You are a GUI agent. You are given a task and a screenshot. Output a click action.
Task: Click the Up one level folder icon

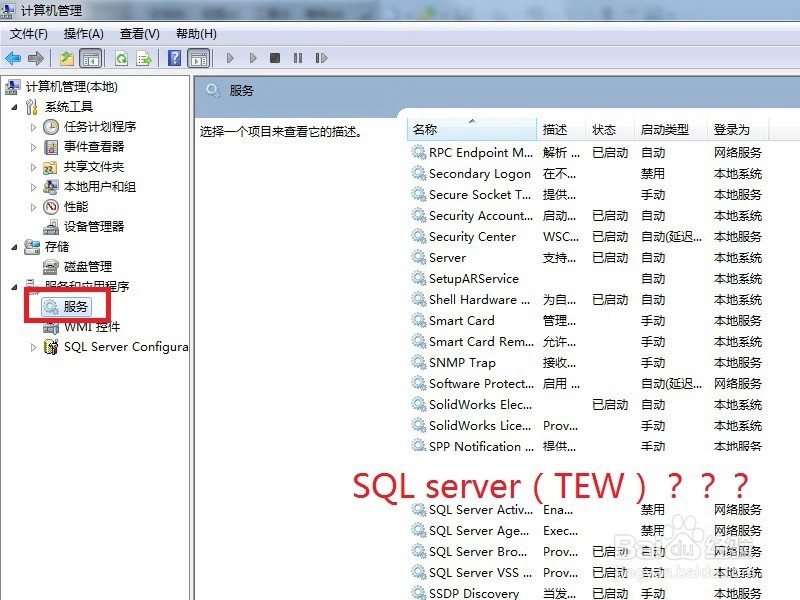click(x=67, y=58)
